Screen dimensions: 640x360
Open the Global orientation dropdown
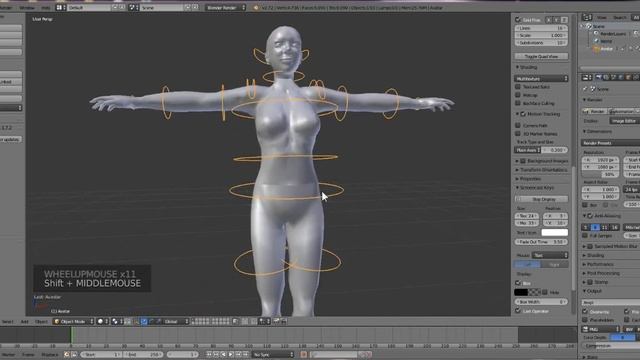[176, 322]
